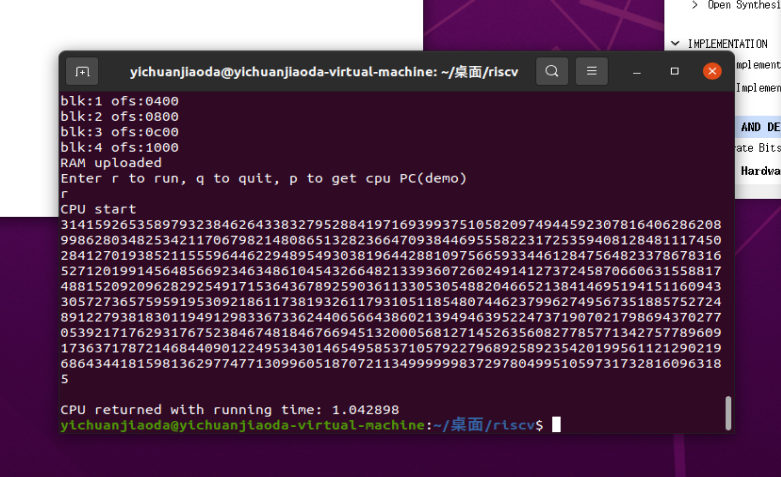This screenshot has width=781, height=477.
Task: Expand Open Synthesized Design in Vivado
Action: (x=695, y=5)
